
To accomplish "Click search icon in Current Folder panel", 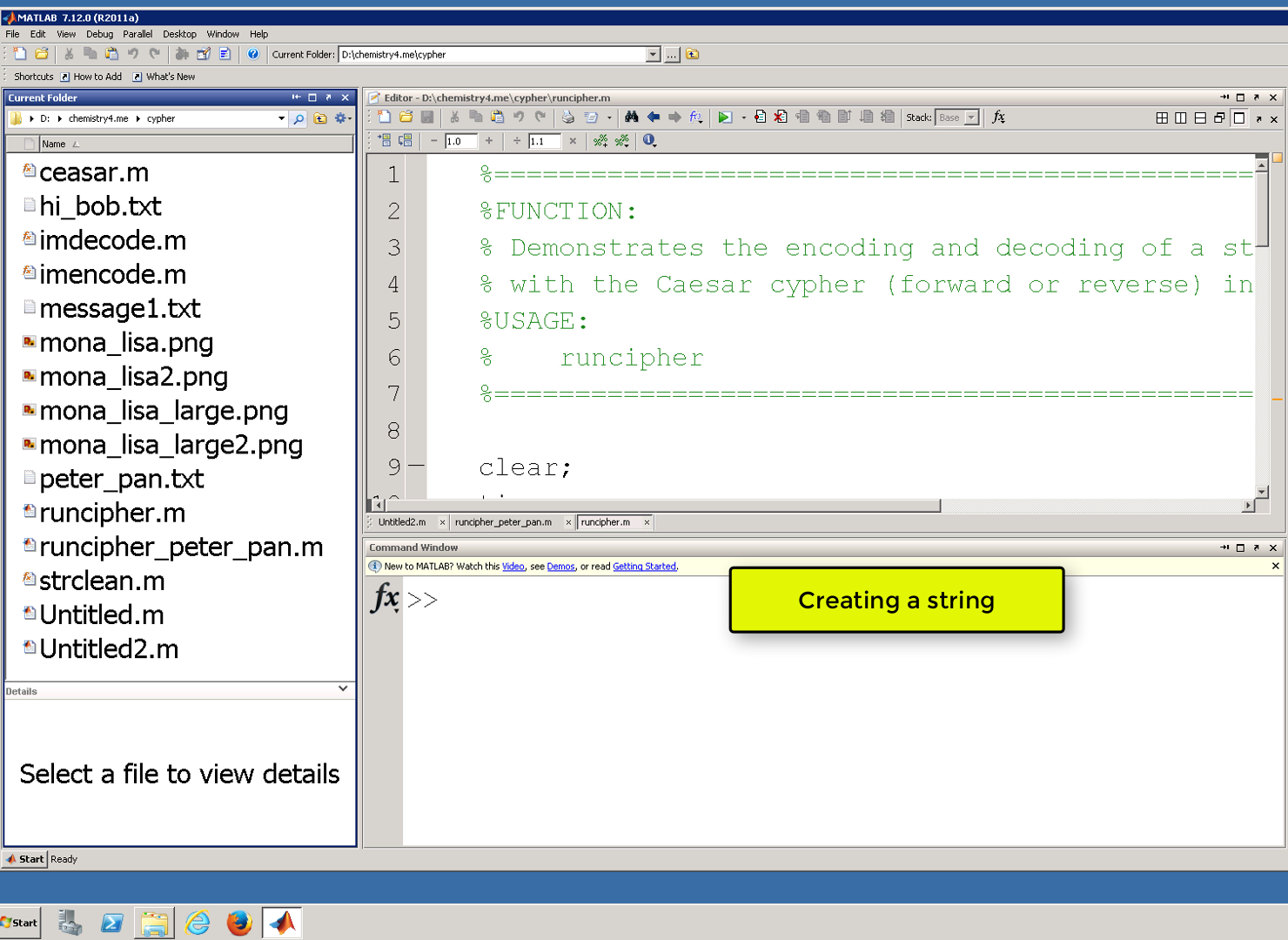I will tap(299, 119).
